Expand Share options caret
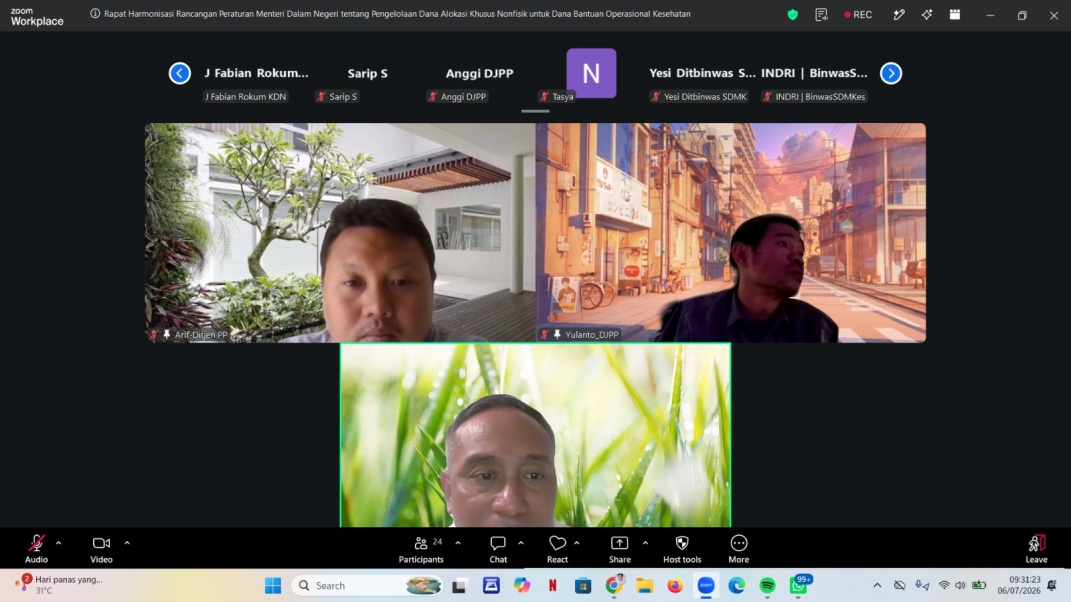The height and width of the screenshot is (602, 1071). pos(645,543)
